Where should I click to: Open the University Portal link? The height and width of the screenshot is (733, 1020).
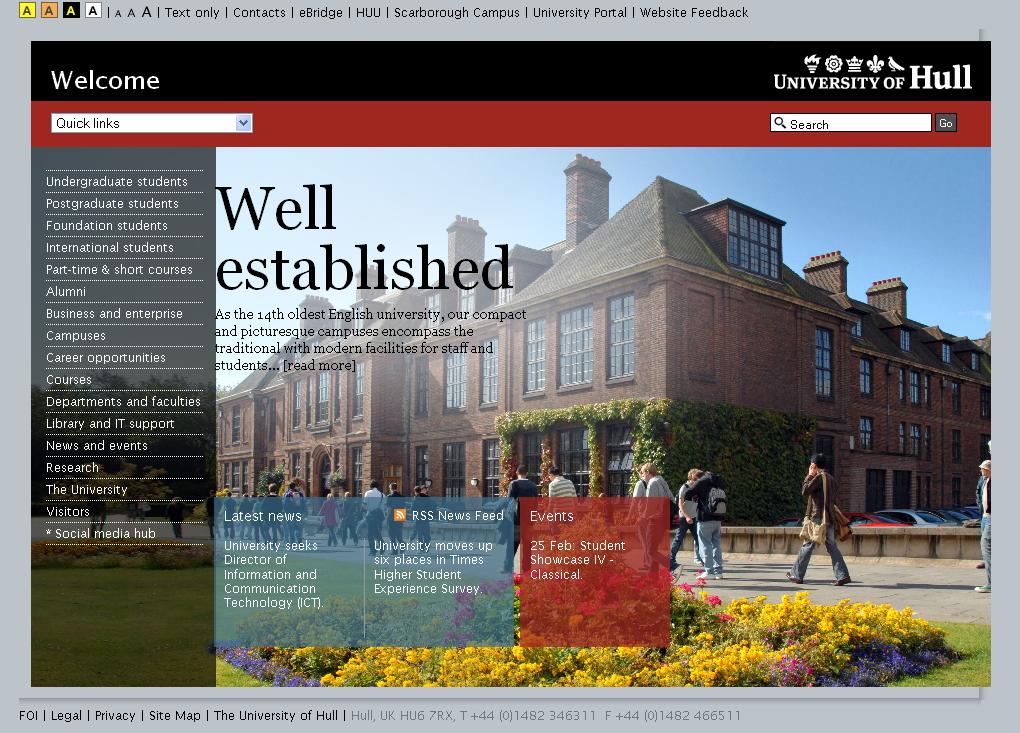click(580, 12)
